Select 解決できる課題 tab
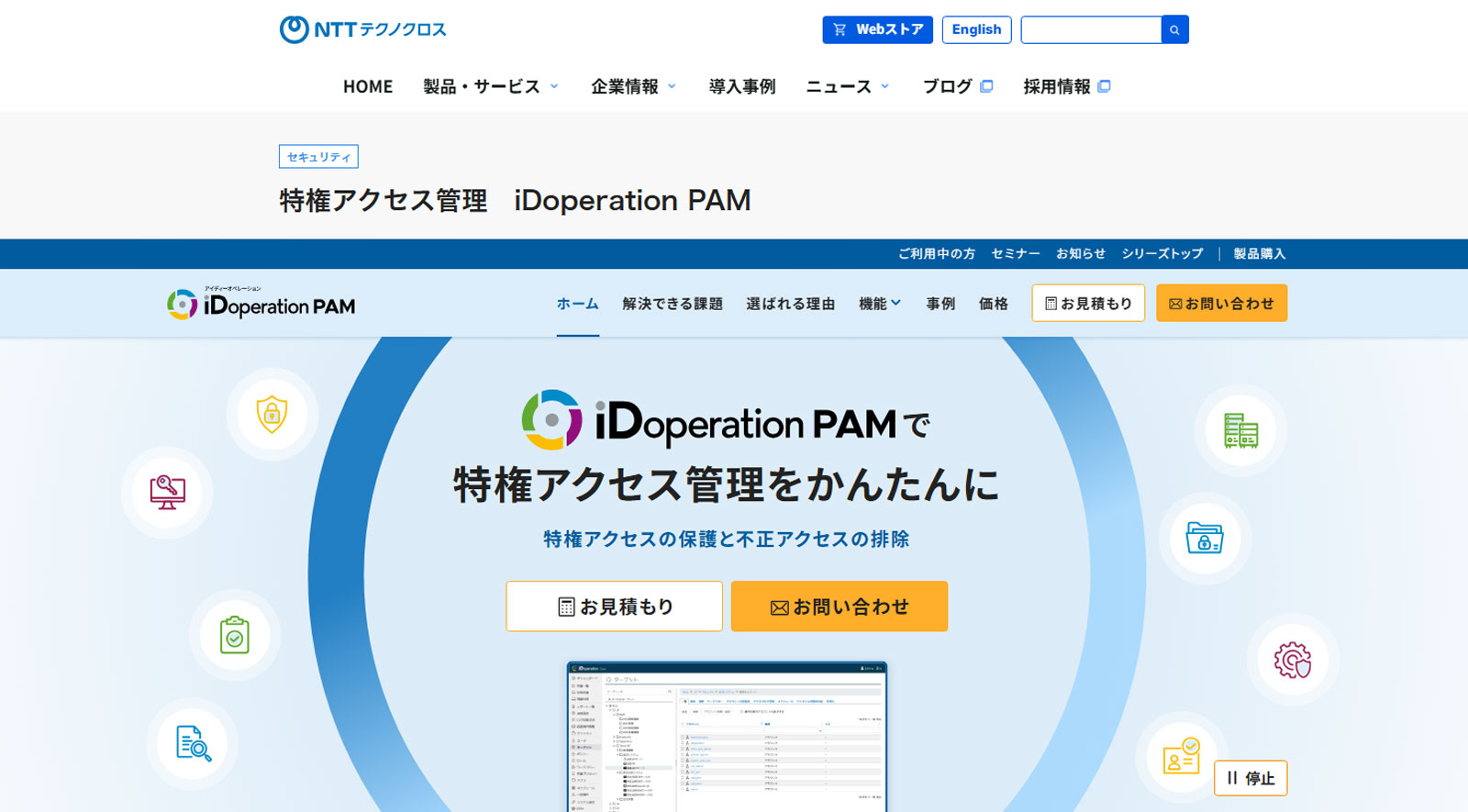The image size is (1468, 812). 673,304
